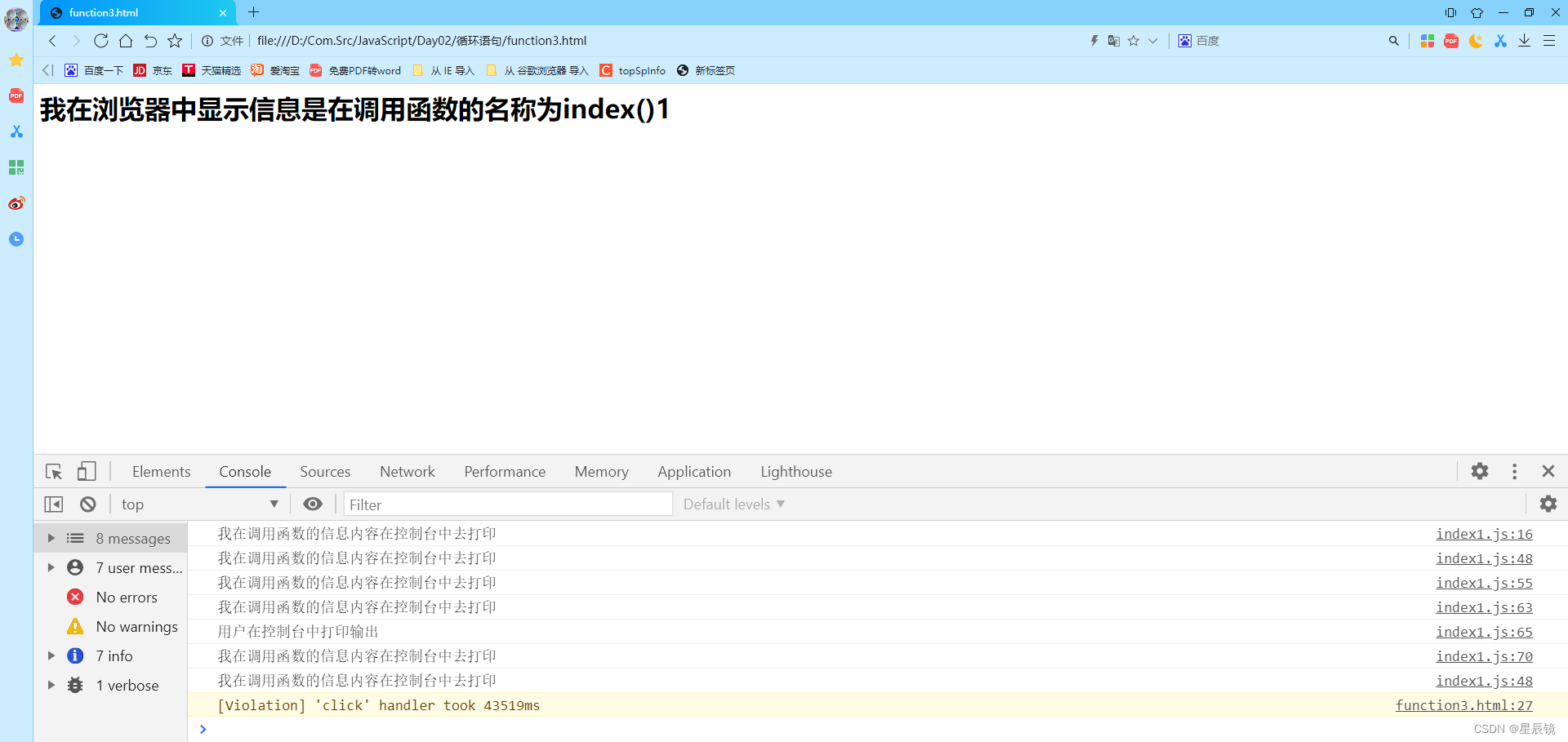Switch to the Memory tab

coord(602,472)
